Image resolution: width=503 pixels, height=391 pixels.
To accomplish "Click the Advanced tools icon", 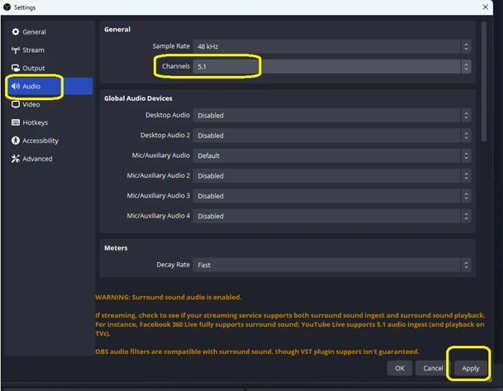I will (15, 159).
